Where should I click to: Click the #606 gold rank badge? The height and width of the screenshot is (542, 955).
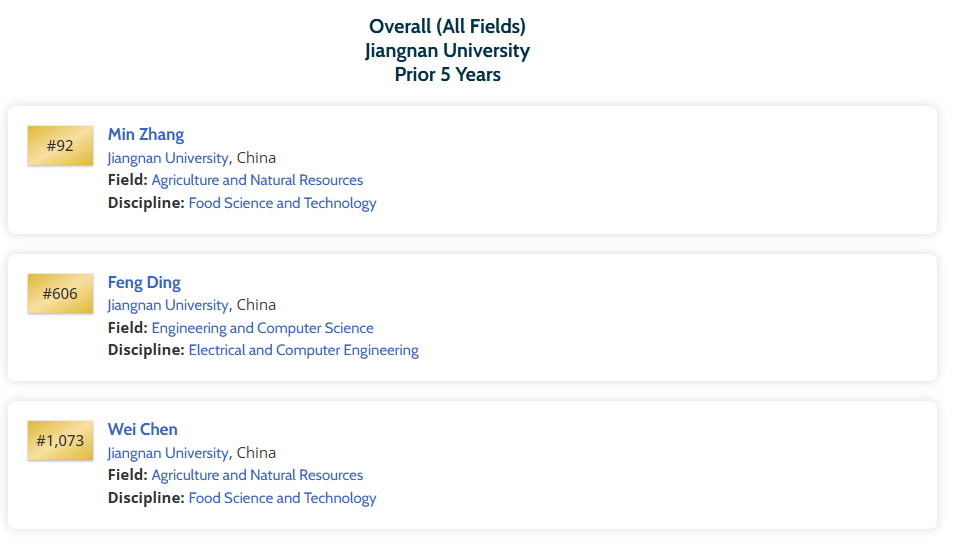[x=60, y=294]
